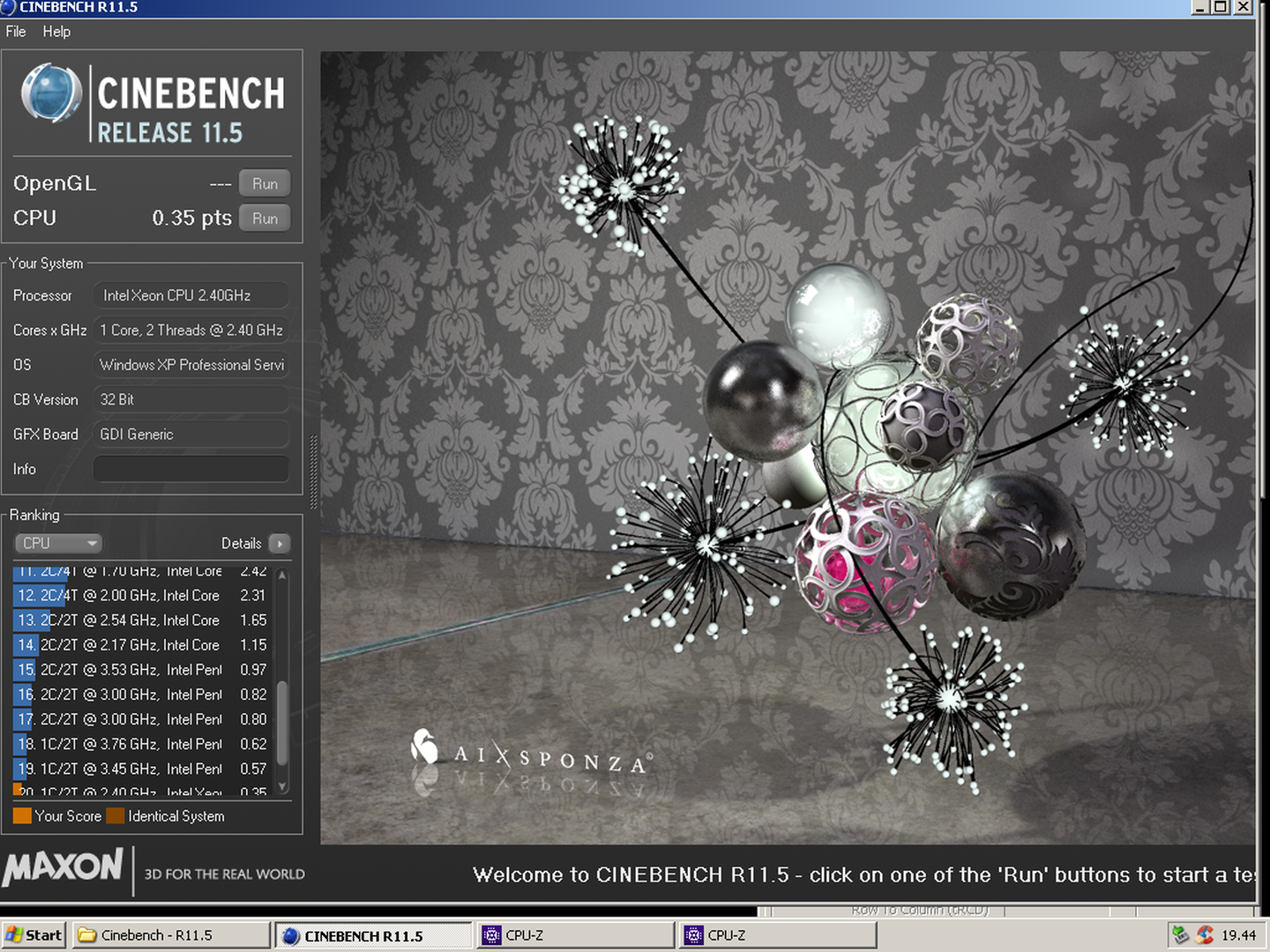
Task: Click the OpenGL score placeholder
Action: [x=220, y=184]
